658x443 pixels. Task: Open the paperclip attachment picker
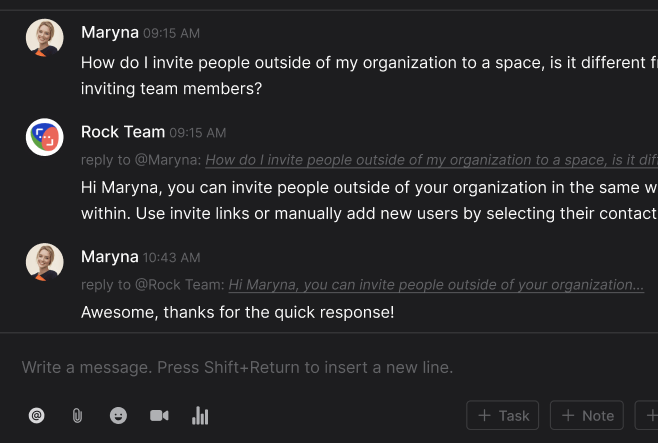click(x=77, y=415)
